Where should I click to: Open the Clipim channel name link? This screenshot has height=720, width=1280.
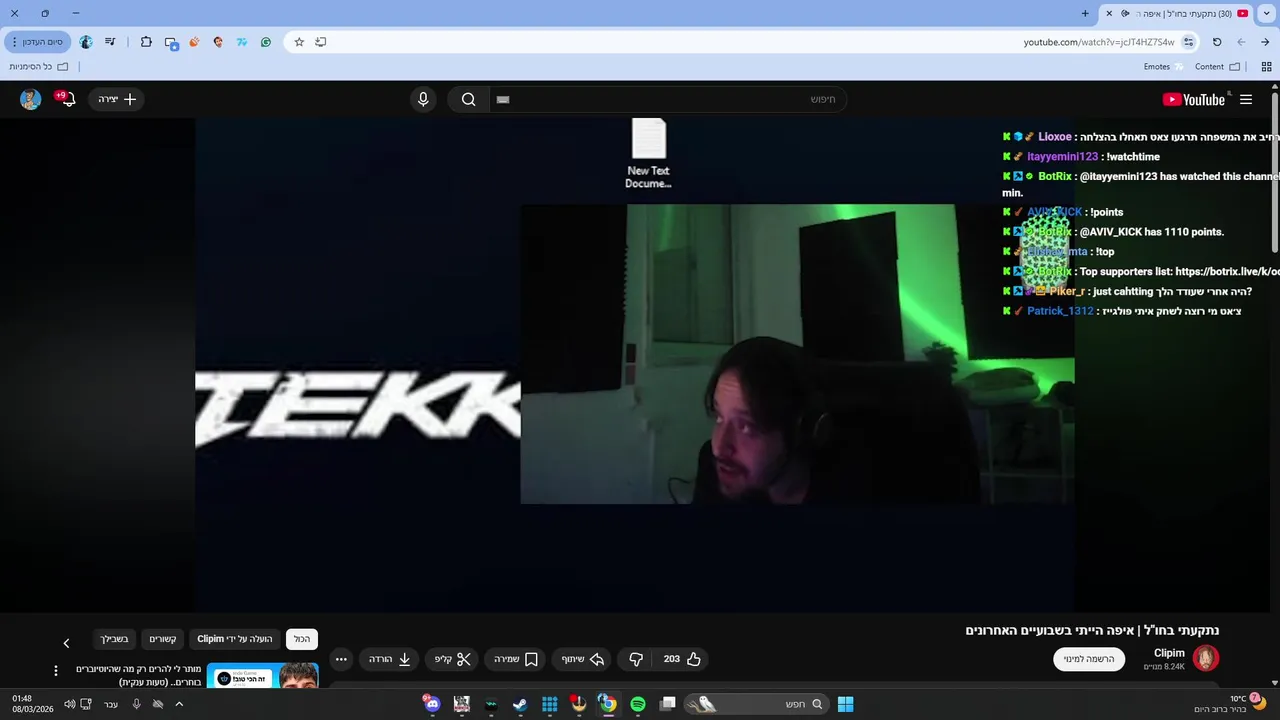(x=1169, y=653)
